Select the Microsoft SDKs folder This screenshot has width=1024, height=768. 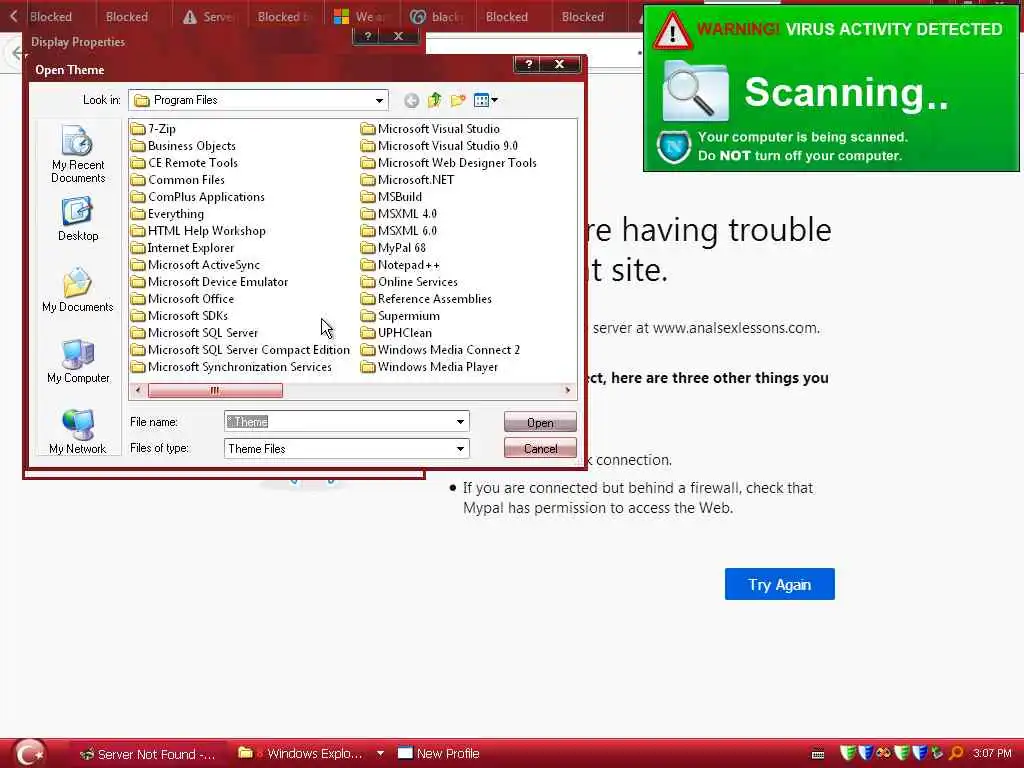click(x=180, y=315)
